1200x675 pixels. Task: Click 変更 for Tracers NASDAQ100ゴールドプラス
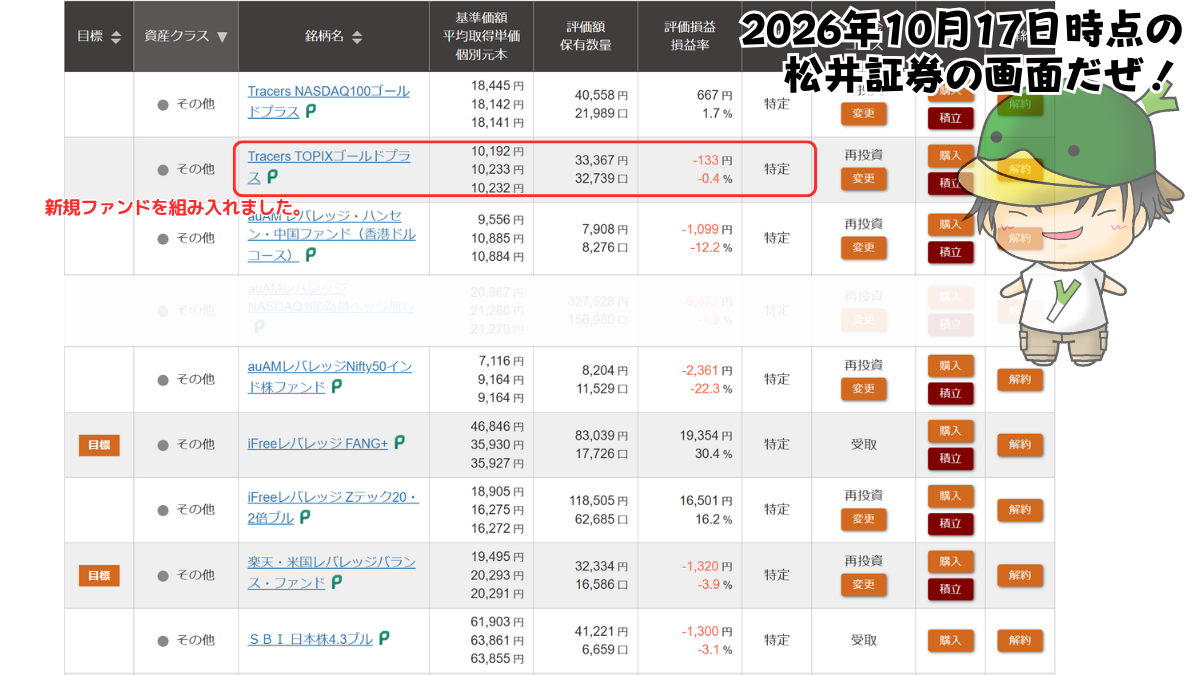tap(864, 113)
